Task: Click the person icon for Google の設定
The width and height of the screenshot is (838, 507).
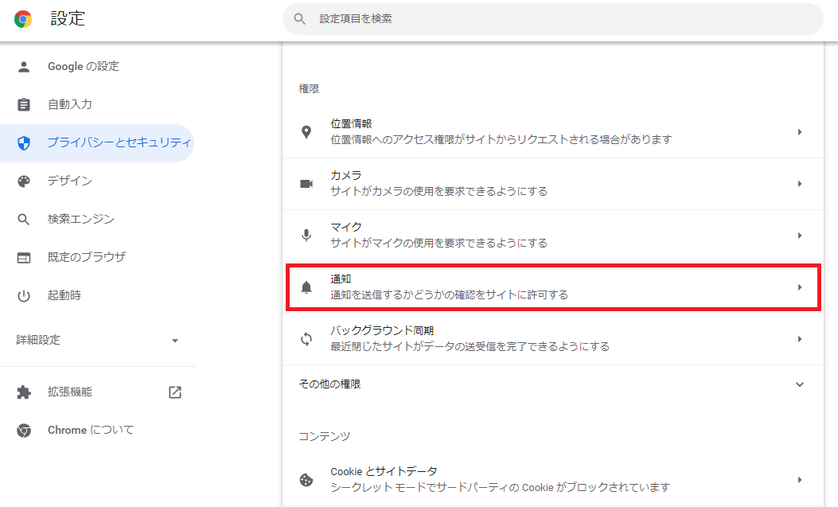Action: point(24,67)
